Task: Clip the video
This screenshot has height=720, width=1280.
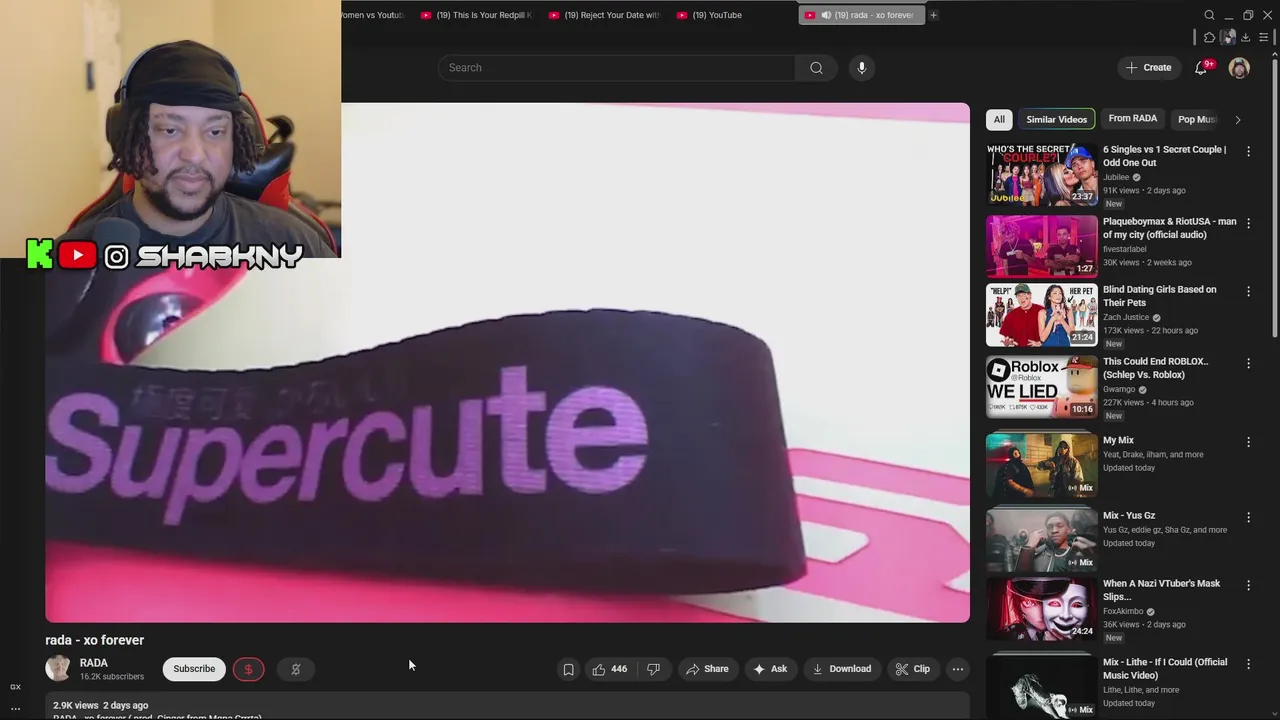Action: (x=912, y=669)
